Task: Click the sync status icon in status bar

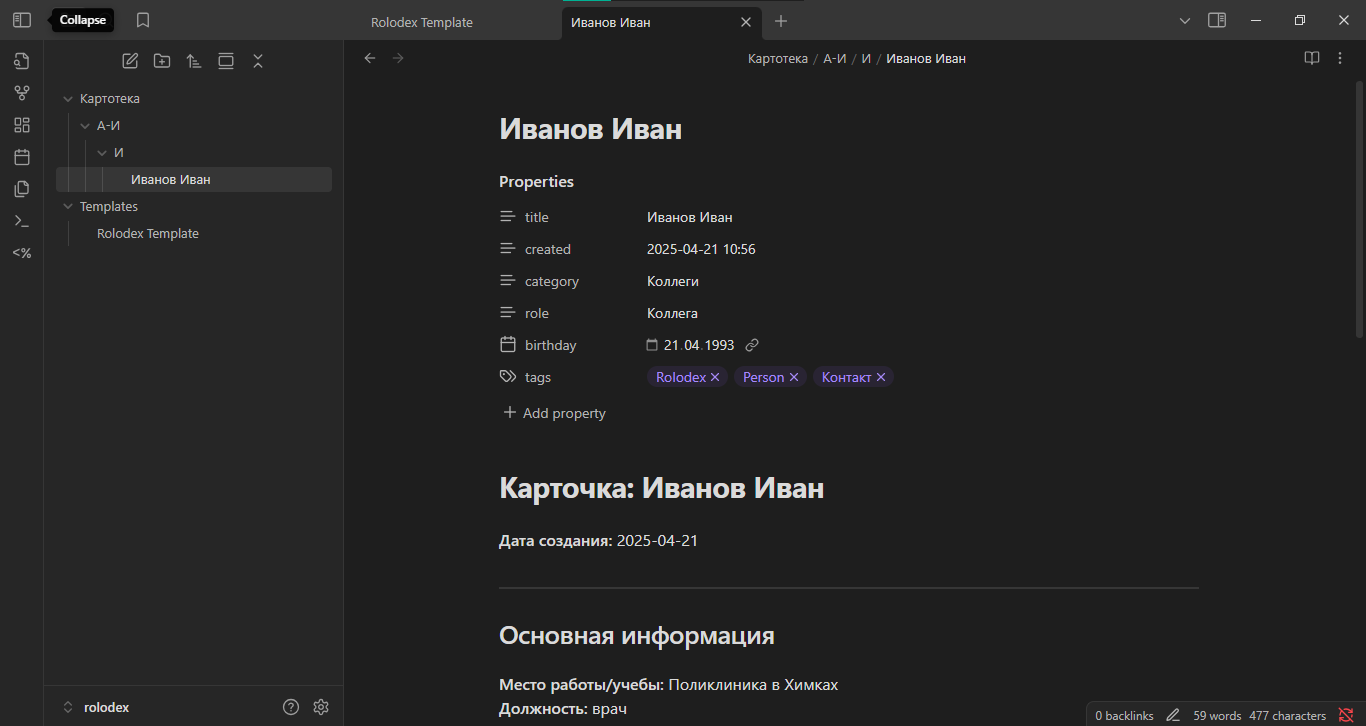Action: (x=1346, y=715)
